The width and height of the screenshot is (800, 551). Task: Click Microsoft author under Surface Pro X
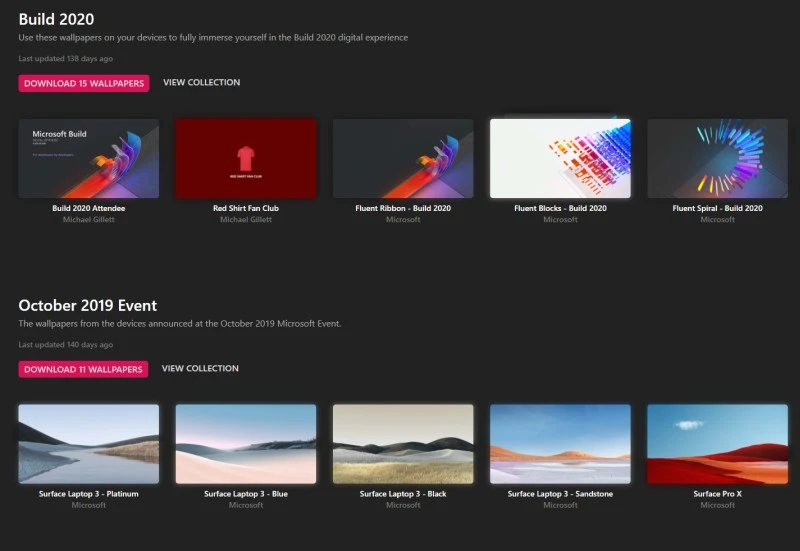717,505
